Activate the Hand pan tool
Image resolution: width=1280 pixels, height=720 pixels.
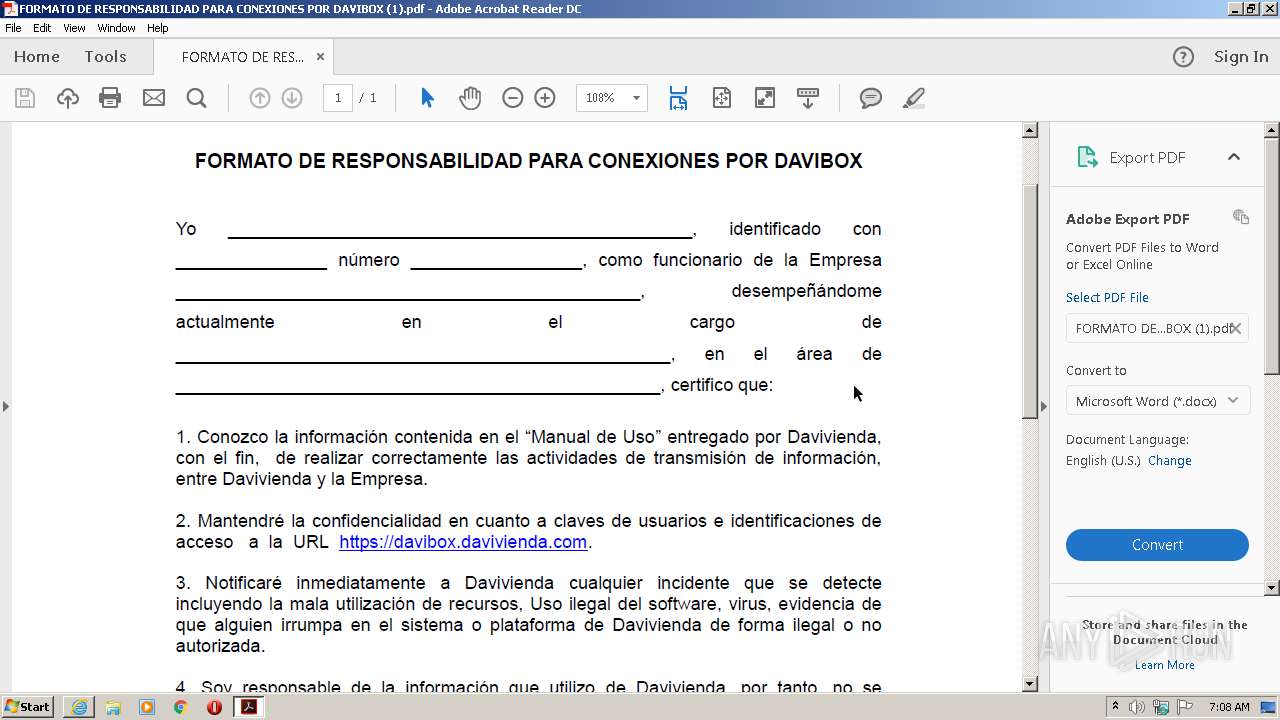[x=470, y=98]
